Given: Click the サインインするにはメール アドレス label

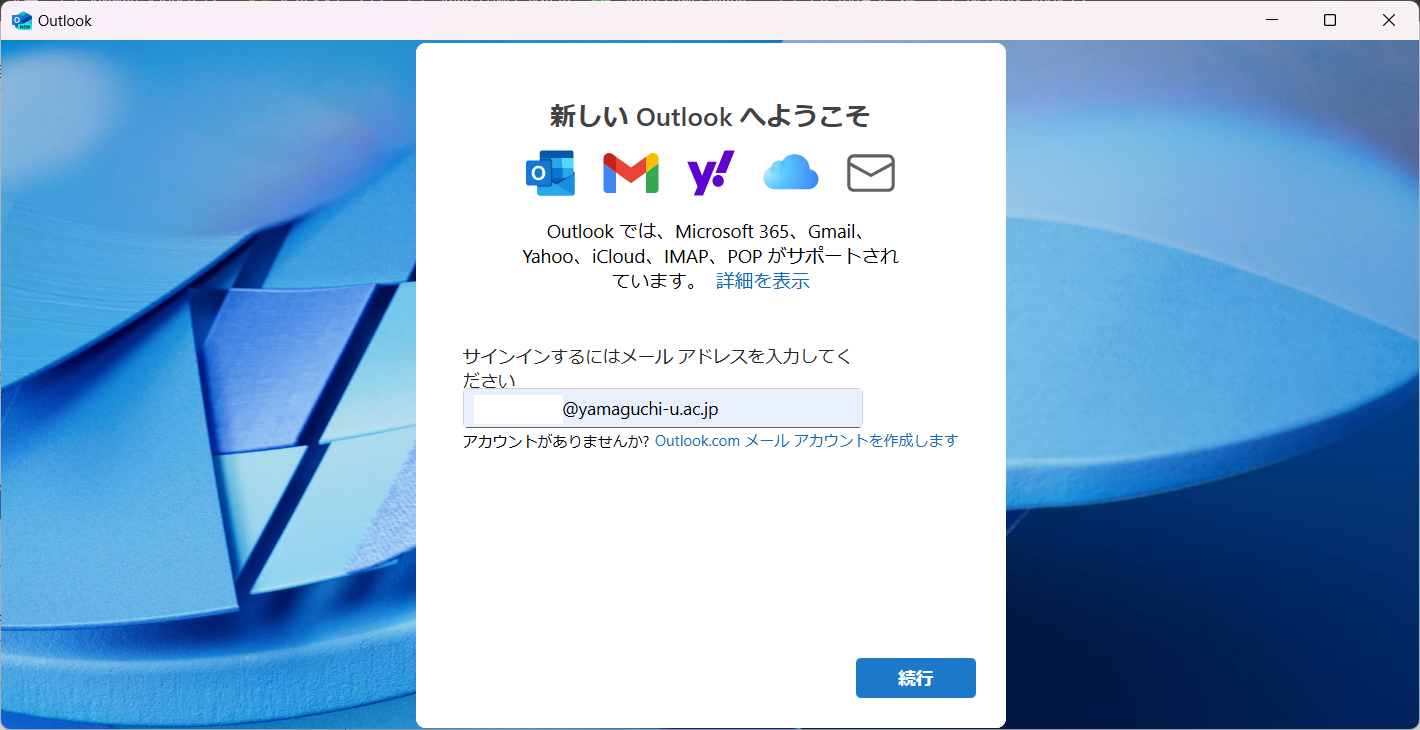Looking at the screenshot, I should [x=657, y=368].
